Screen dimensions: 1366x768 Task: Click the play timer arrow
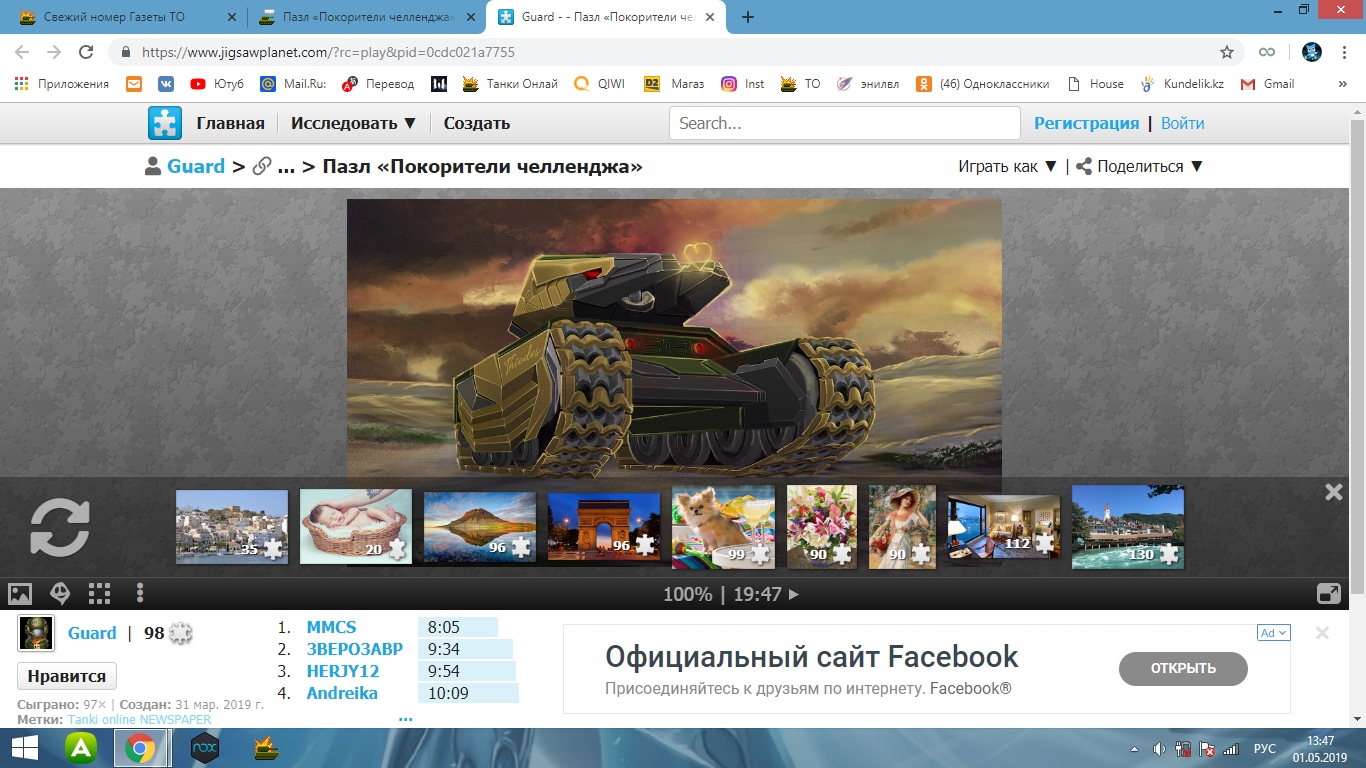[x=795, y=594]
